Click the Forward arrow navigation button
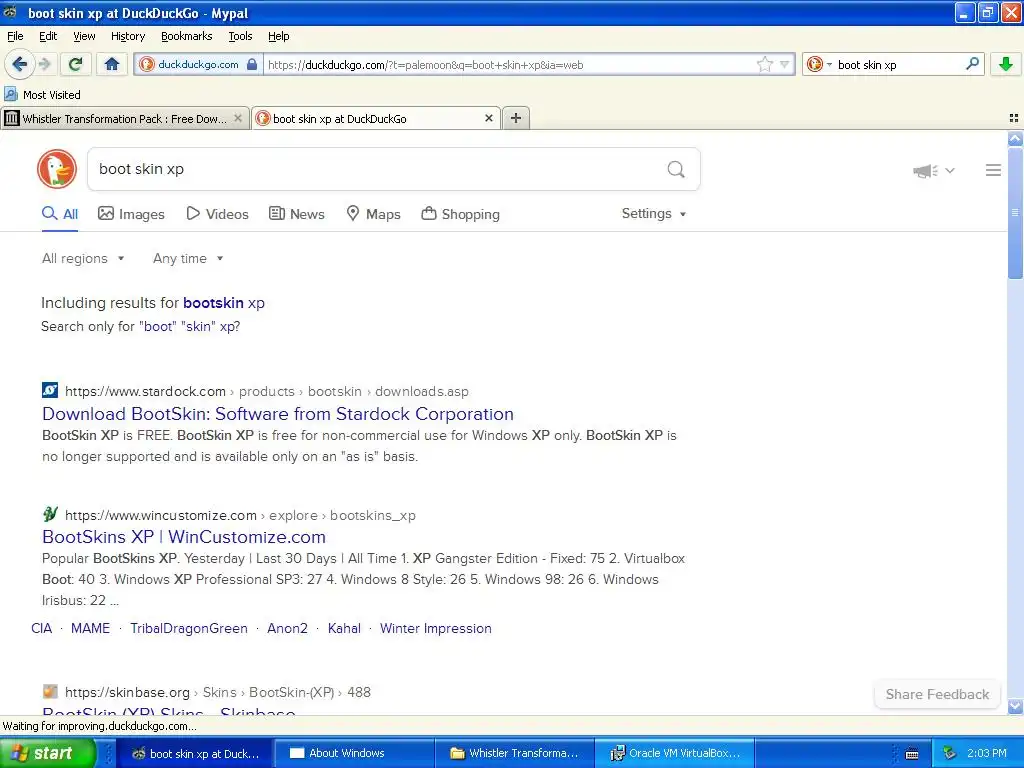This screenshot has height=768, width=1024. pos(44,64)
